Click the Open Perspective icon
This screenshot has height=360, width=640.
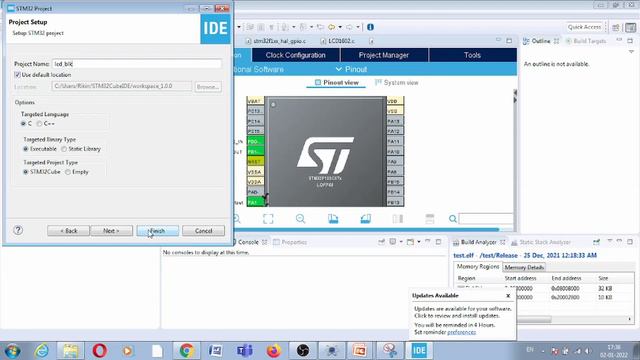616,27
